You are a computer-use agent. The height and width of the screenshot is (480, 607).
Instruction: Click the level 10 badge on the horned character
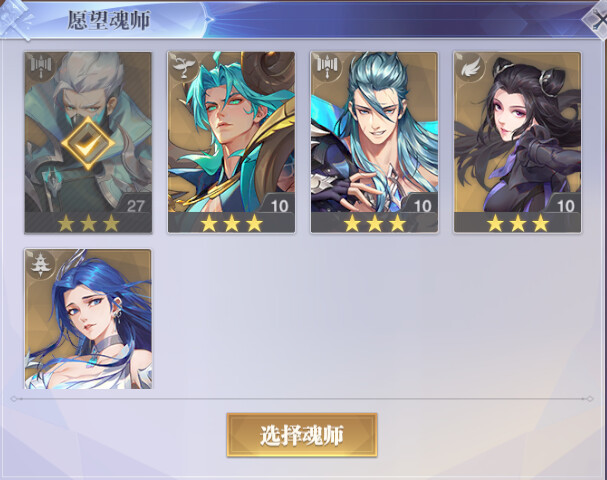[x=279, y=205]
